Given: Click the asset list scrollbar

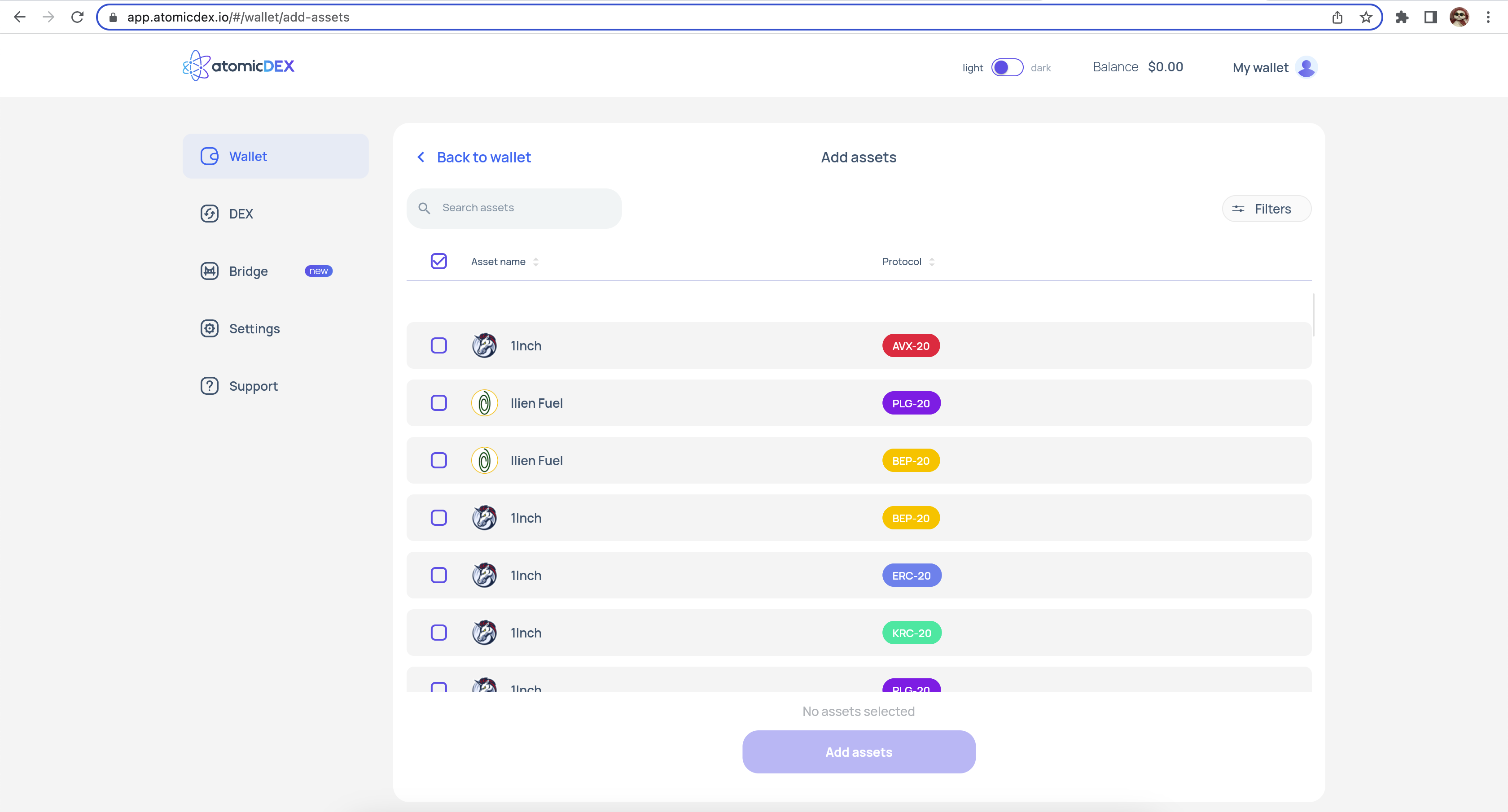Looking at the screenshot, I should (x=1313, y=315).
